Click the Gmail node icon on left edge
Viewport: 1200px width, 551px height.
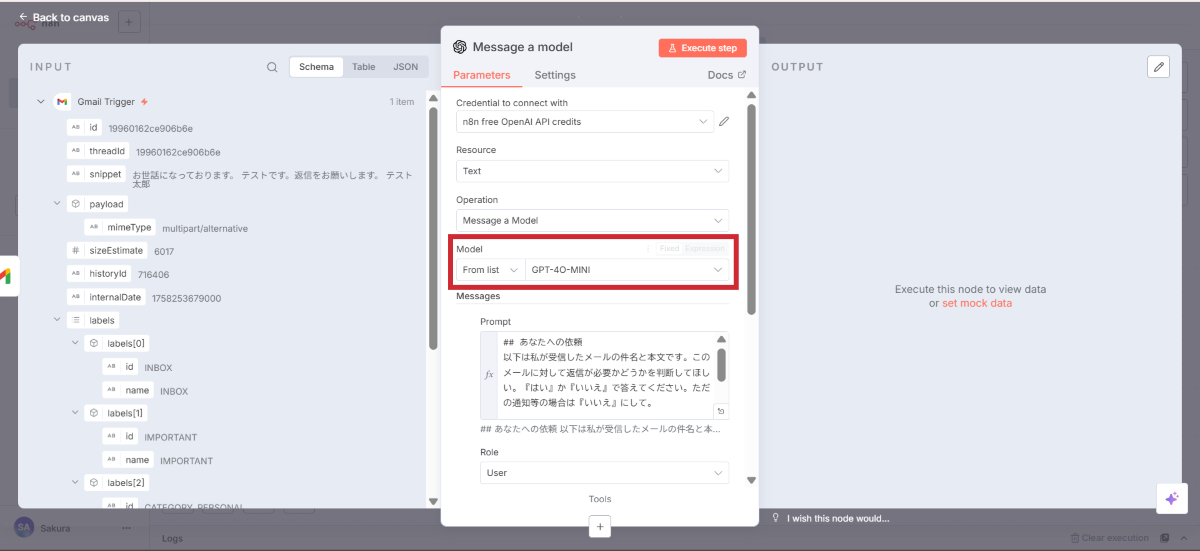pos(6,276)
